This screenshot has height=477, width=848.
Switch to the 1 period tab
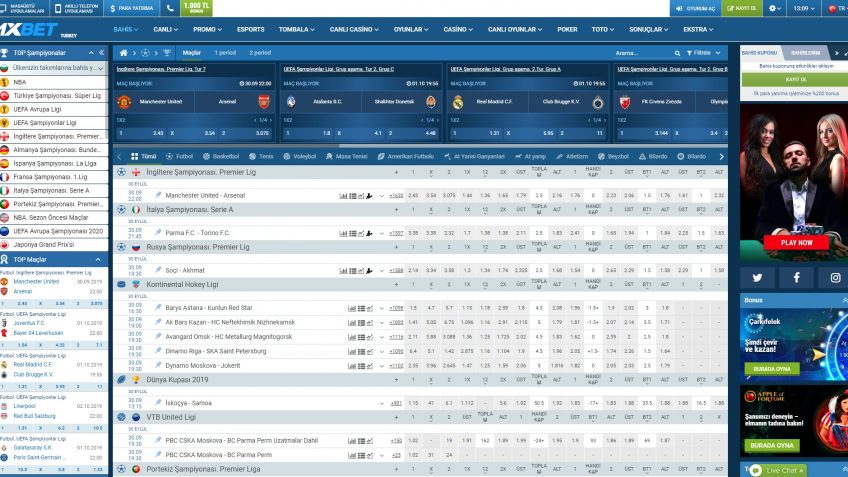point(225,53)
